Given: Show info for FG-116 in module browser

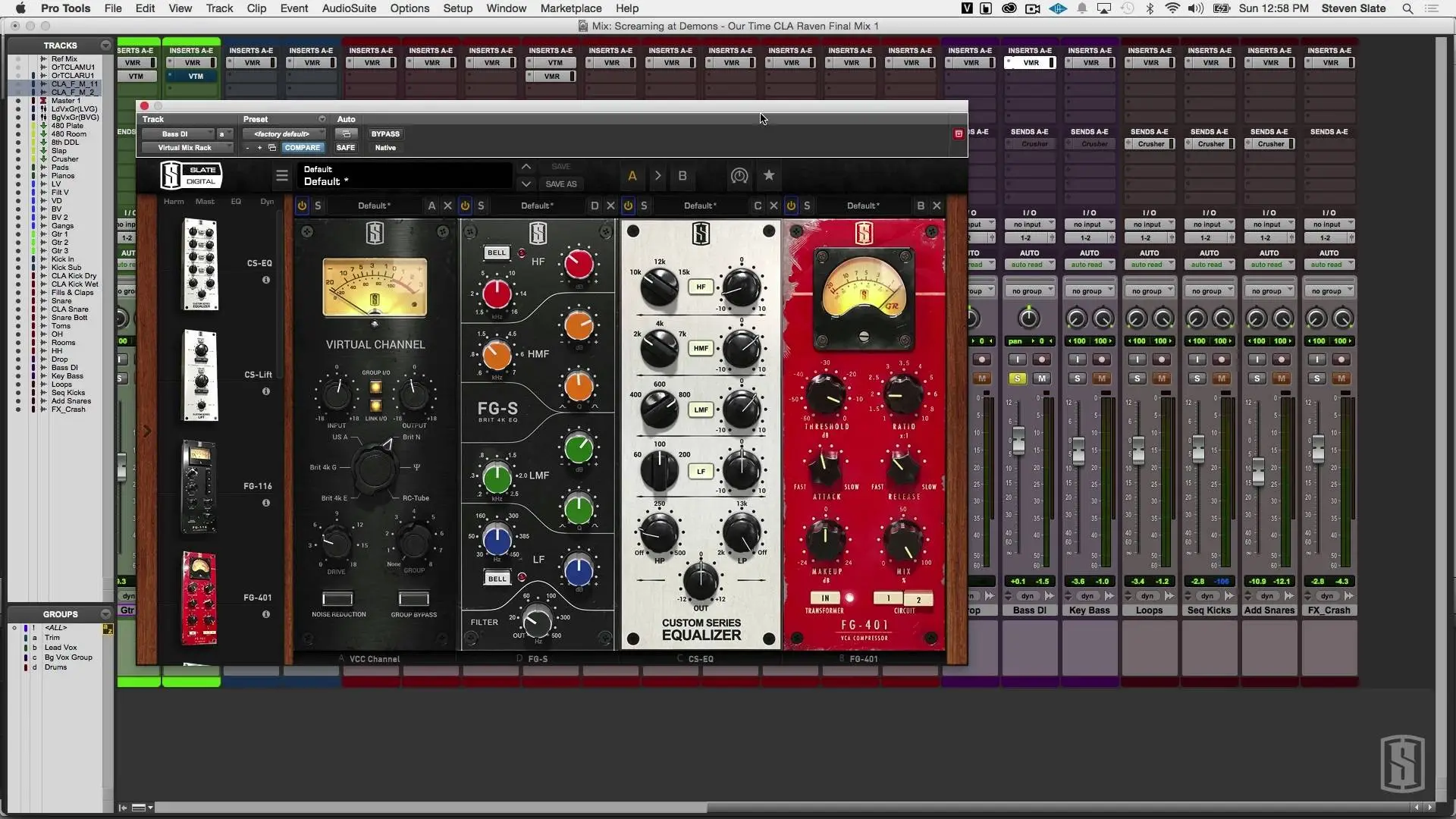Looking at the screenshot, I should click(266, 503).
